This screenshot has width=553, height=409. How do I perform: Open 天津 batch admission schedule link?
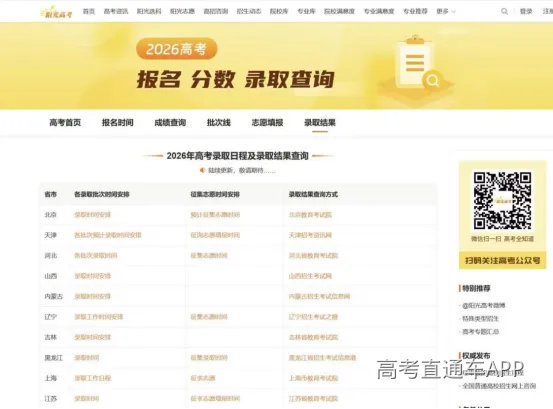click(x=108, y=235)
